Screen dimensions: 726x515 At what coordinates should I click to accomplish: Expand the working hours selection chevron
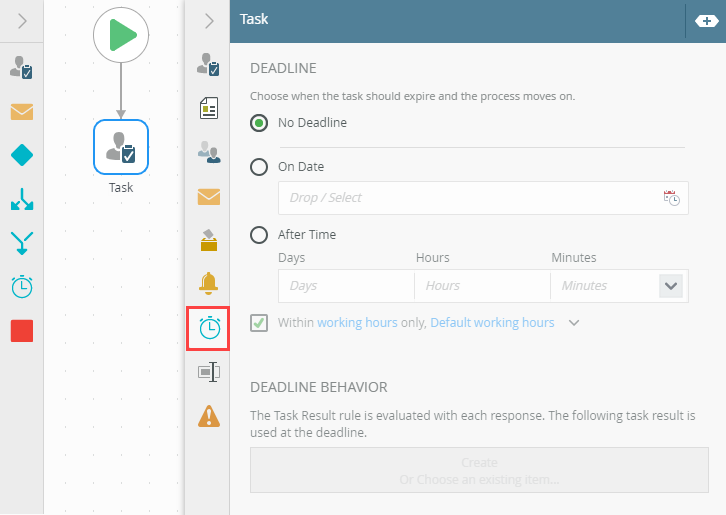tap(574, 323)
